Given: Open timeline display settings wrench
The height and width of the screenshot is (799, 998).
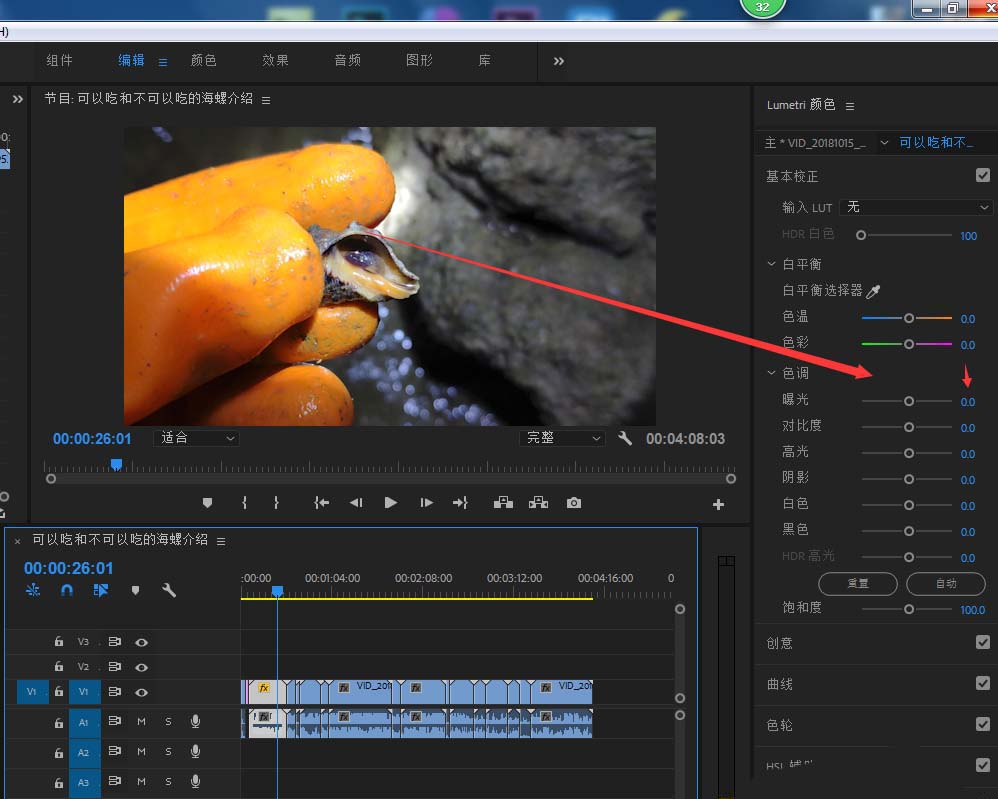Looking at the screenshot, I should pyautogui.click(x=169, y=590).
